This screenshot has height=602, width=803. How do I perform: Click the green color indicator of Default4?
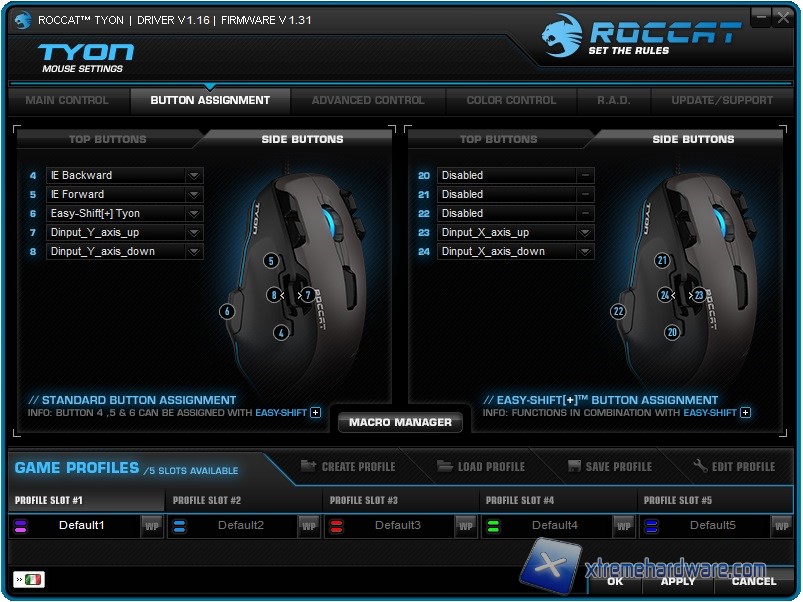[x=492, y=526]
